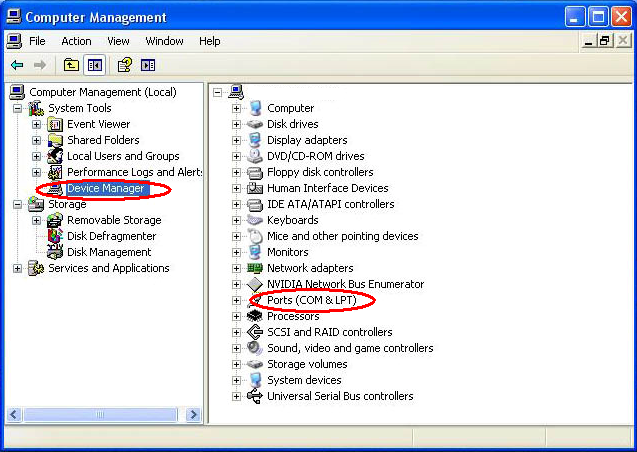637x452 pixels.
Task: Select Computer Management (Local) root node
Action: 103,92
